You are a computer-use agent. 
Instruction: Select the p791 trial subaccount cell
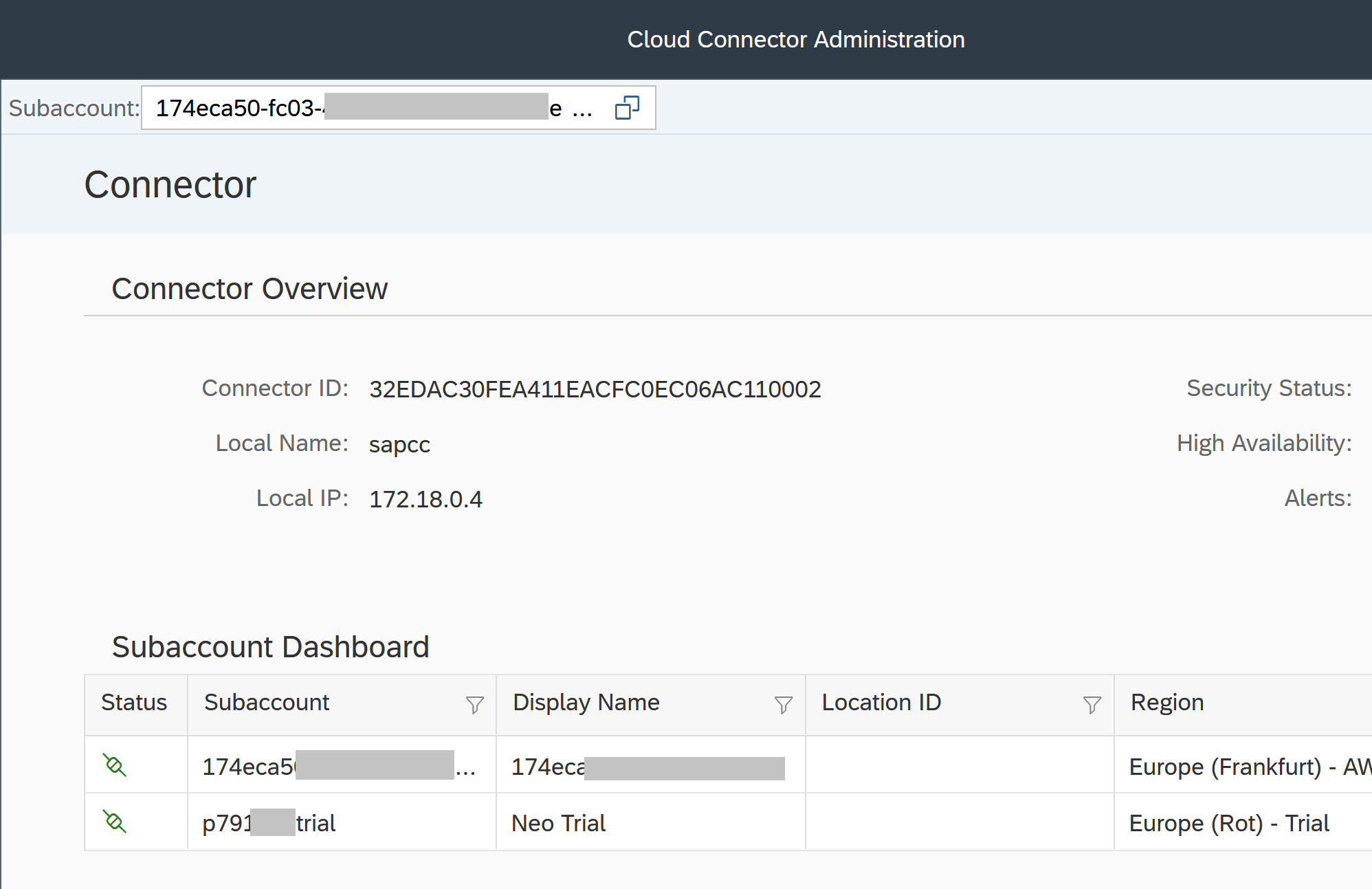269,823
